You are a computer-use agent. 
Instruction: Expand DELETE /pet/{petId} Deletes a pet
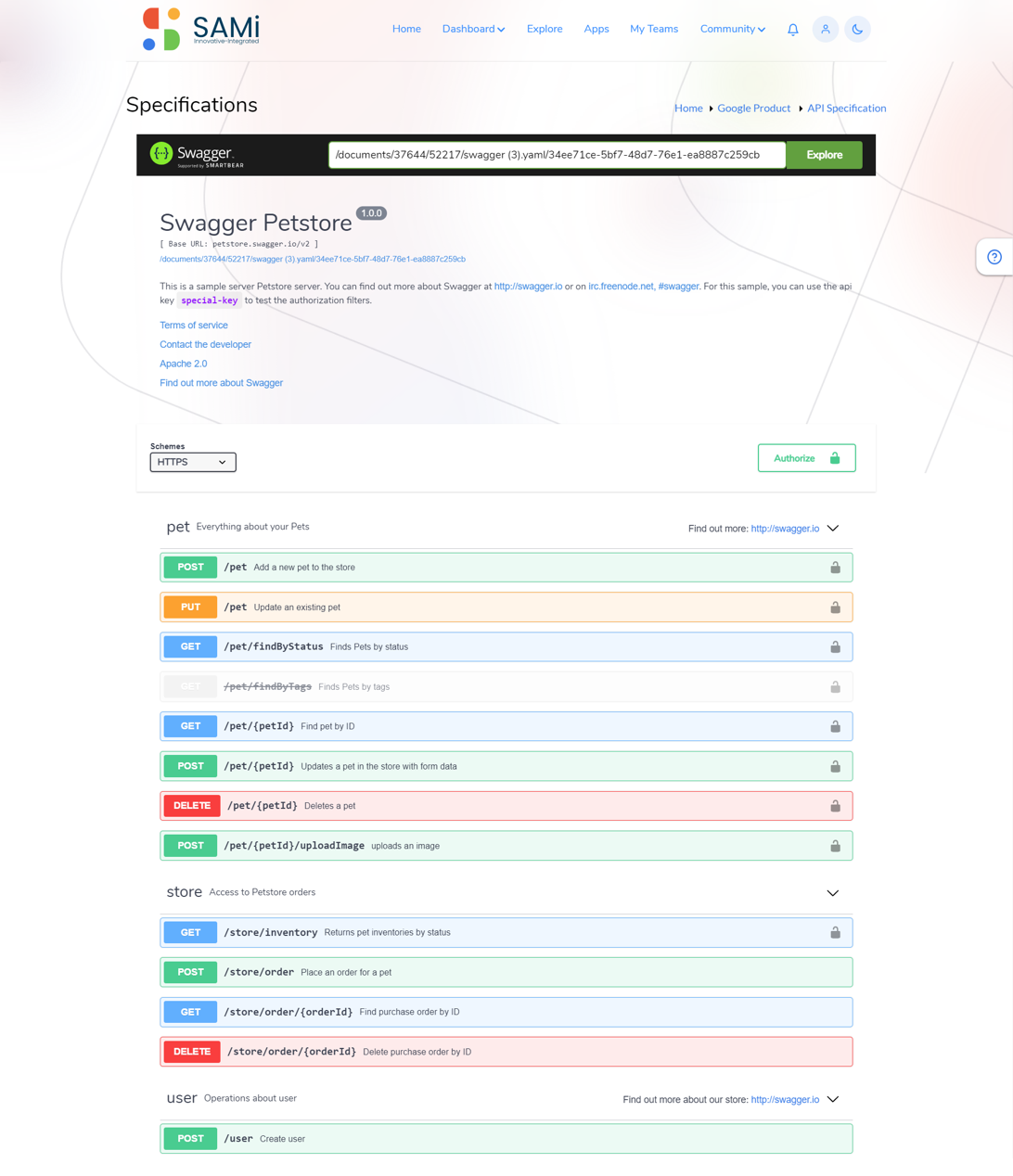[506, 806]
